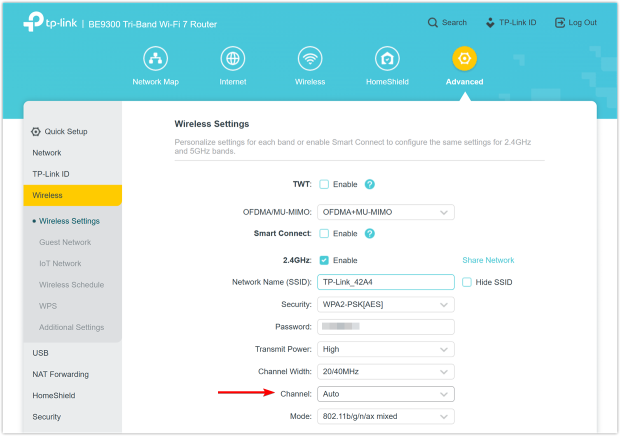Click the Wireless Settings heading

coord(212,124)
